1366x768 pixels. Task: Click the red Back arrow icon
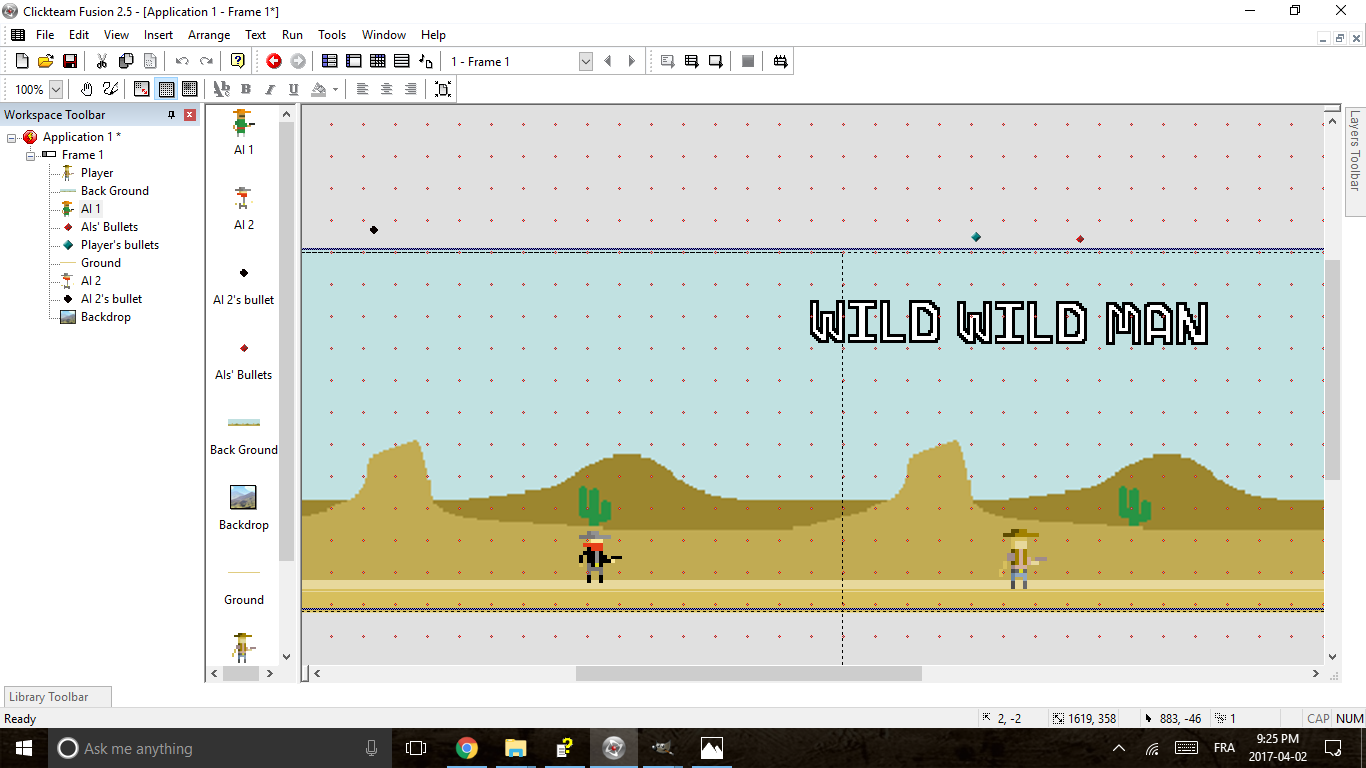pos(274,61)
